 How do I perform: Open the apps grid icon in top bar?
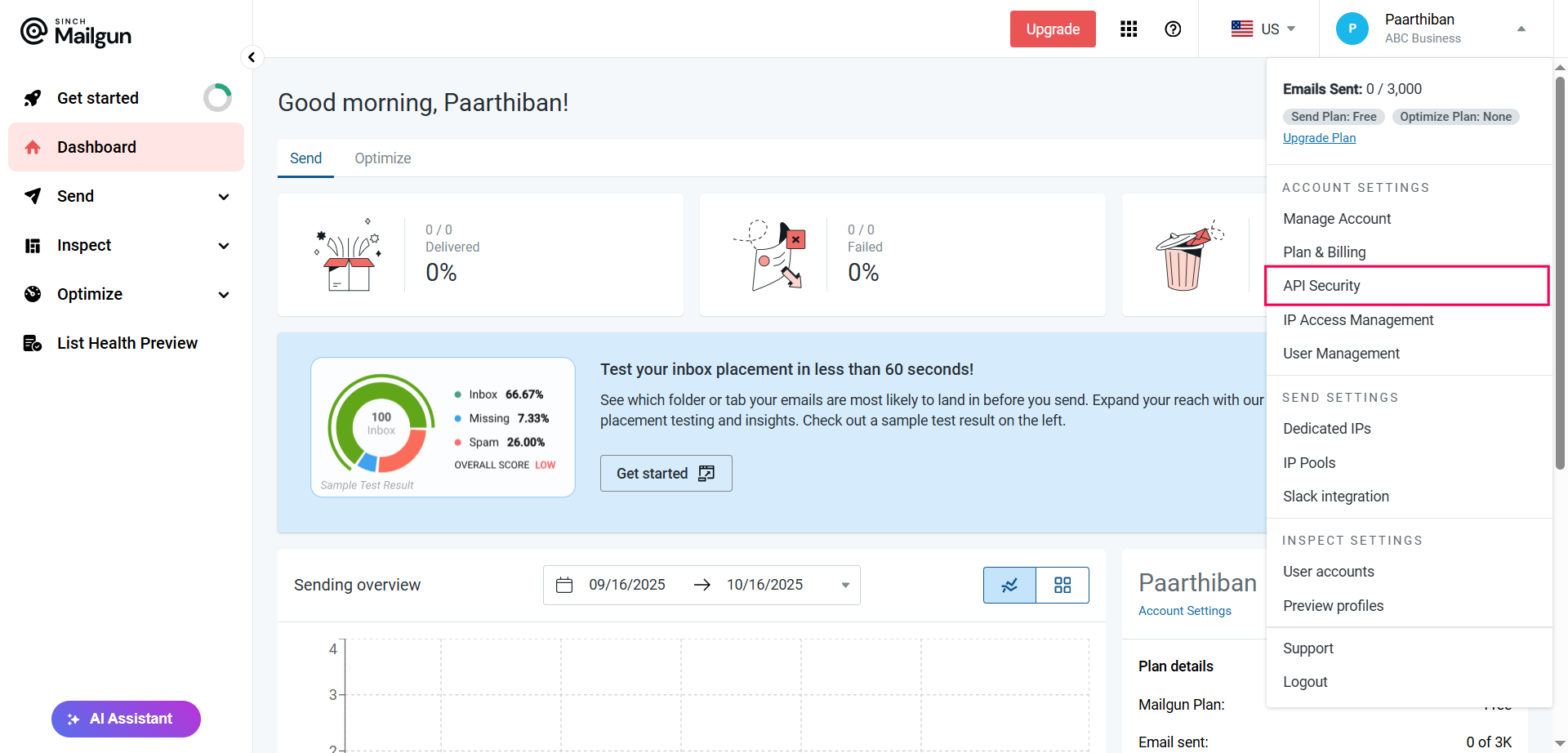click(1129, 29)
